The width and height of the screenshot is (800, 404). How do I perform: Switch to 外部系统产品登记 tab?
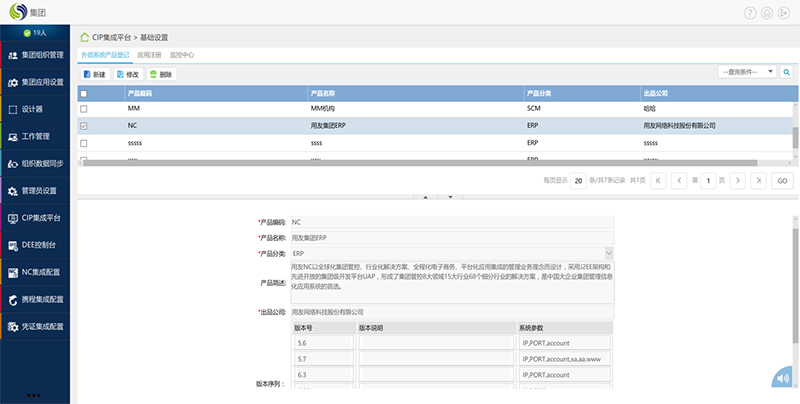point(105,55)
